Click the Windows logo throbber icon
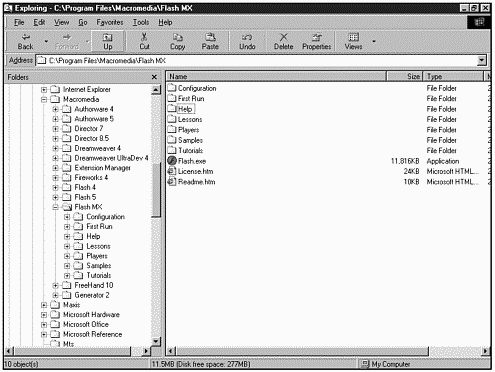 pos(479,22)
